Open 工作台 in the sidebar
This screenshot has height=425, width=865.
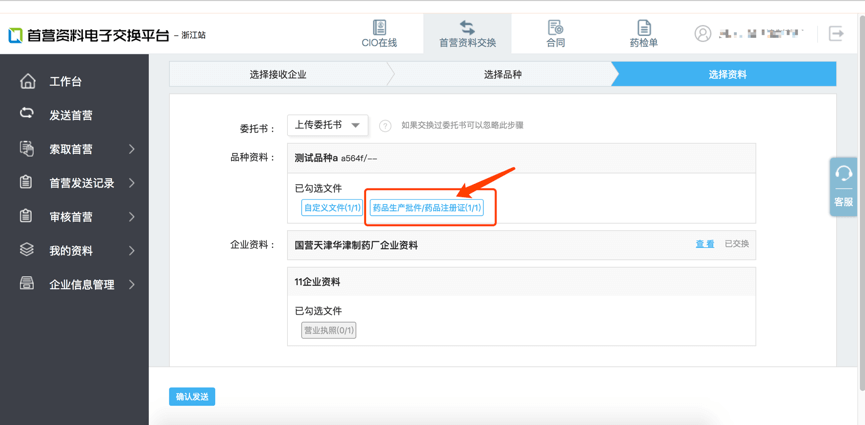pos(66,82)
